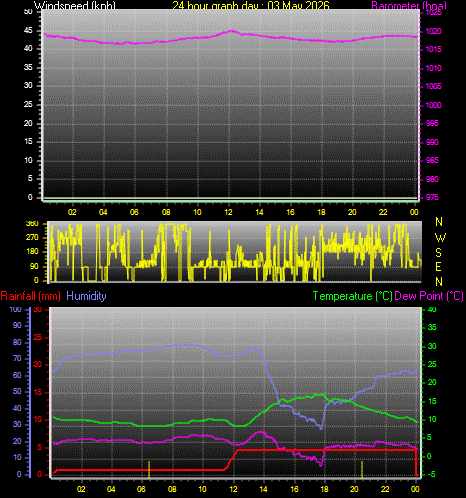Click the 20 hour label under rainfall graph

click(354, 489)
